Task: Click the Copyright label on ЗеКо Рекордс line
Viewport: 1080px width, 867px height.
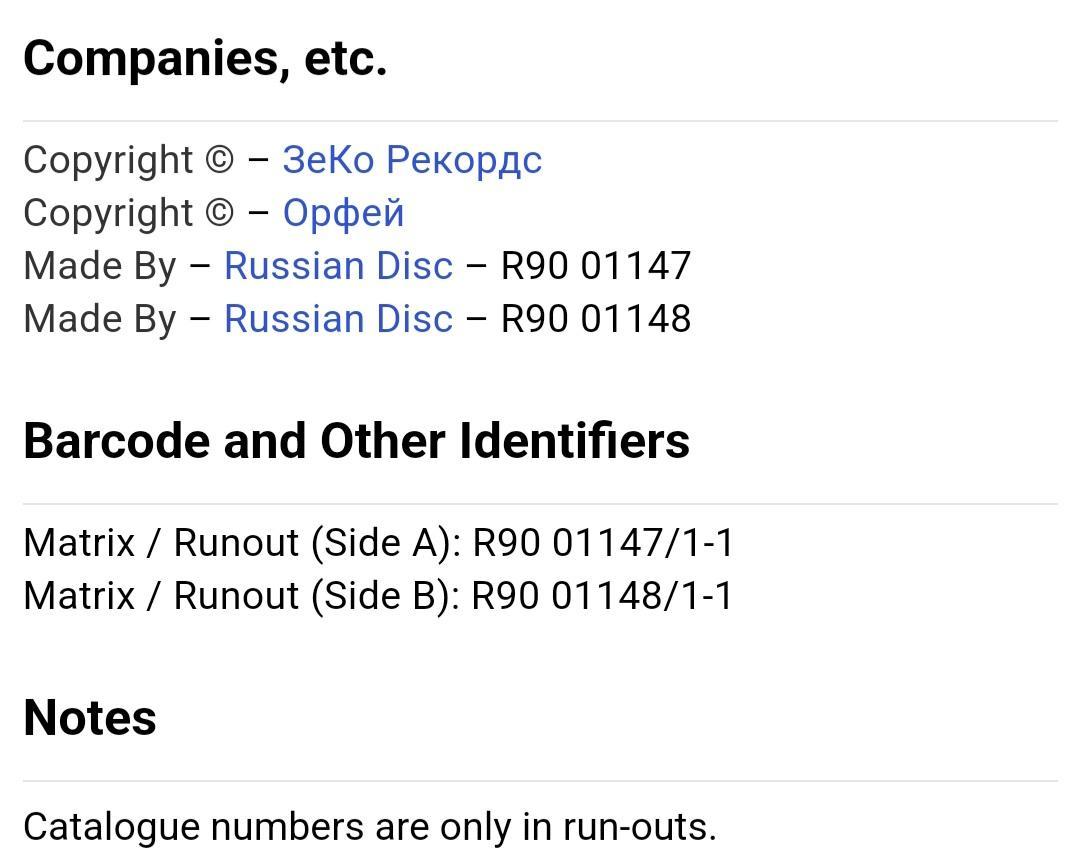Action: coord(108,161)
